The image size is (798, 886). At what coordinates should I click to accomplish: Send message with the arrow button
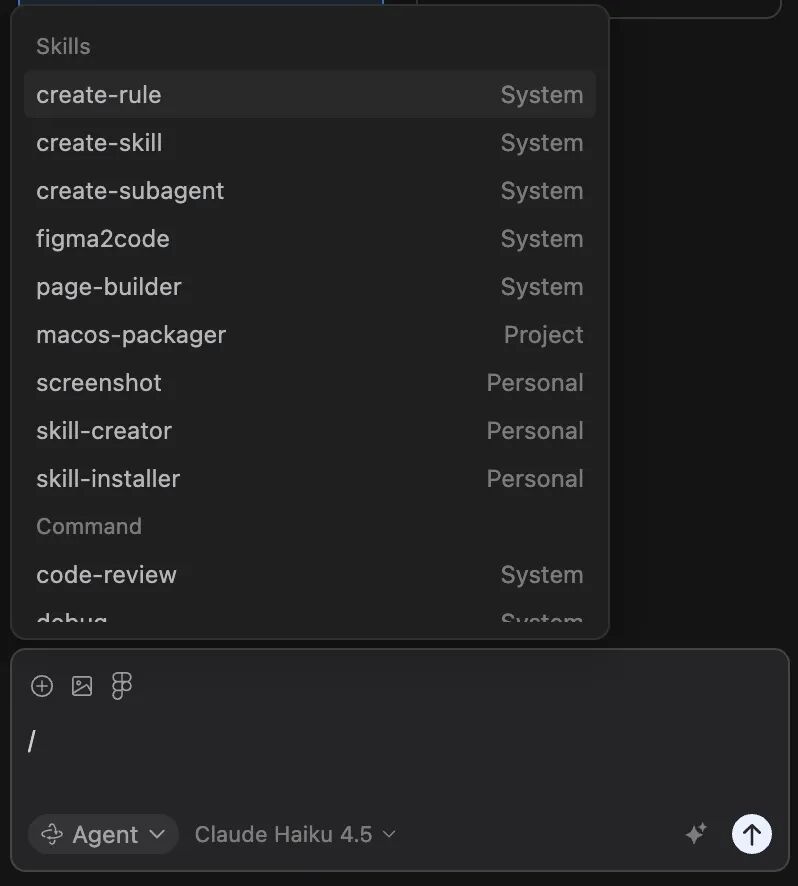point(752,834)
